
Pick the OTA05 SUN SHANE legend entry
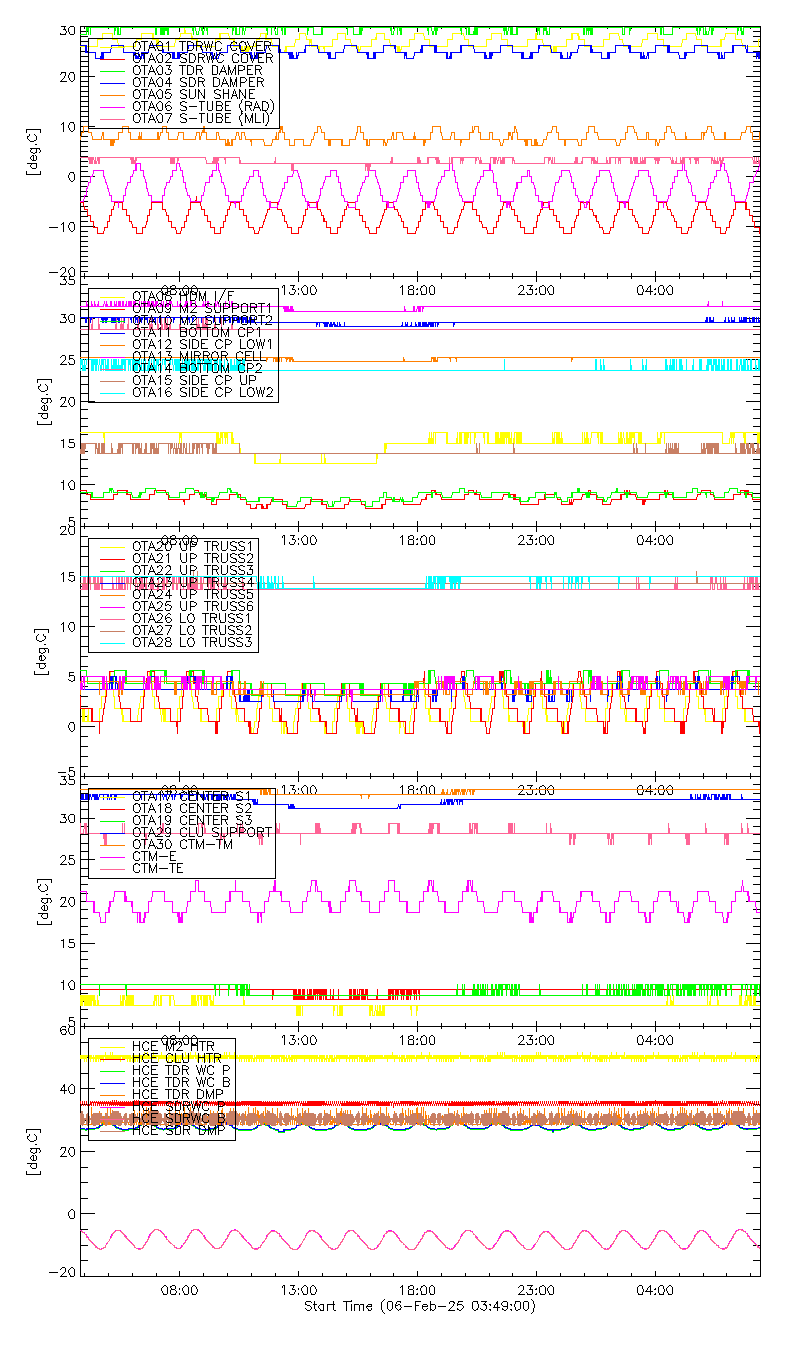pyautogui.click(x=194, y=94)
